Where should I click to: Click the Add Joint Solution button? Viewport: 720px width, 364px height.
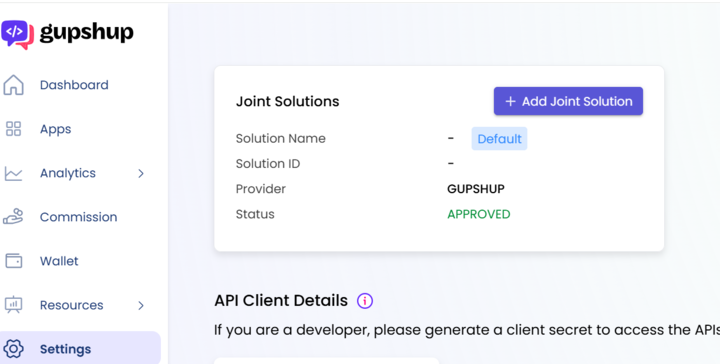tap(568, 101)
